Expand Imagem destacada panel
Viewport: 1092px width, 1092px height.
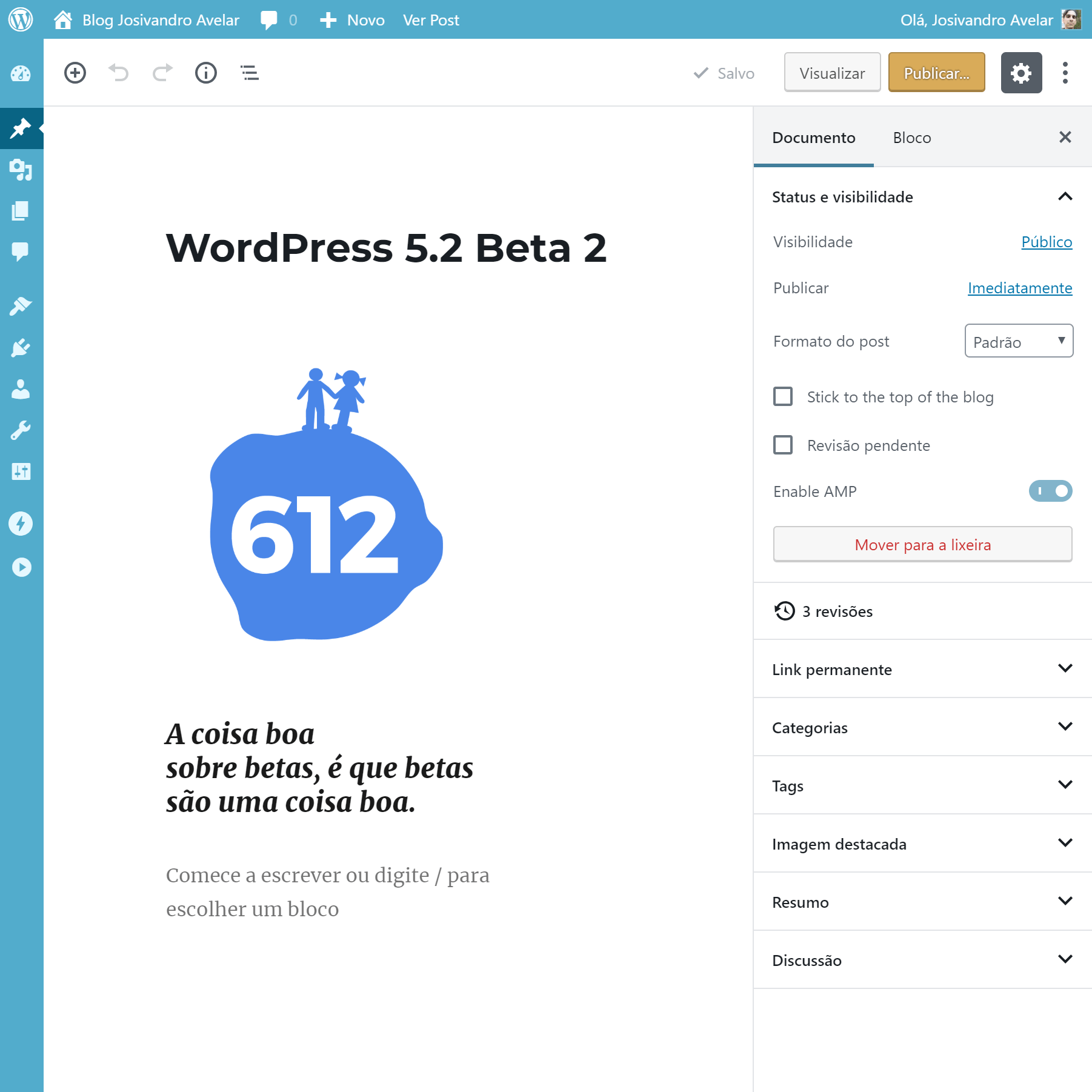(922, 844)
